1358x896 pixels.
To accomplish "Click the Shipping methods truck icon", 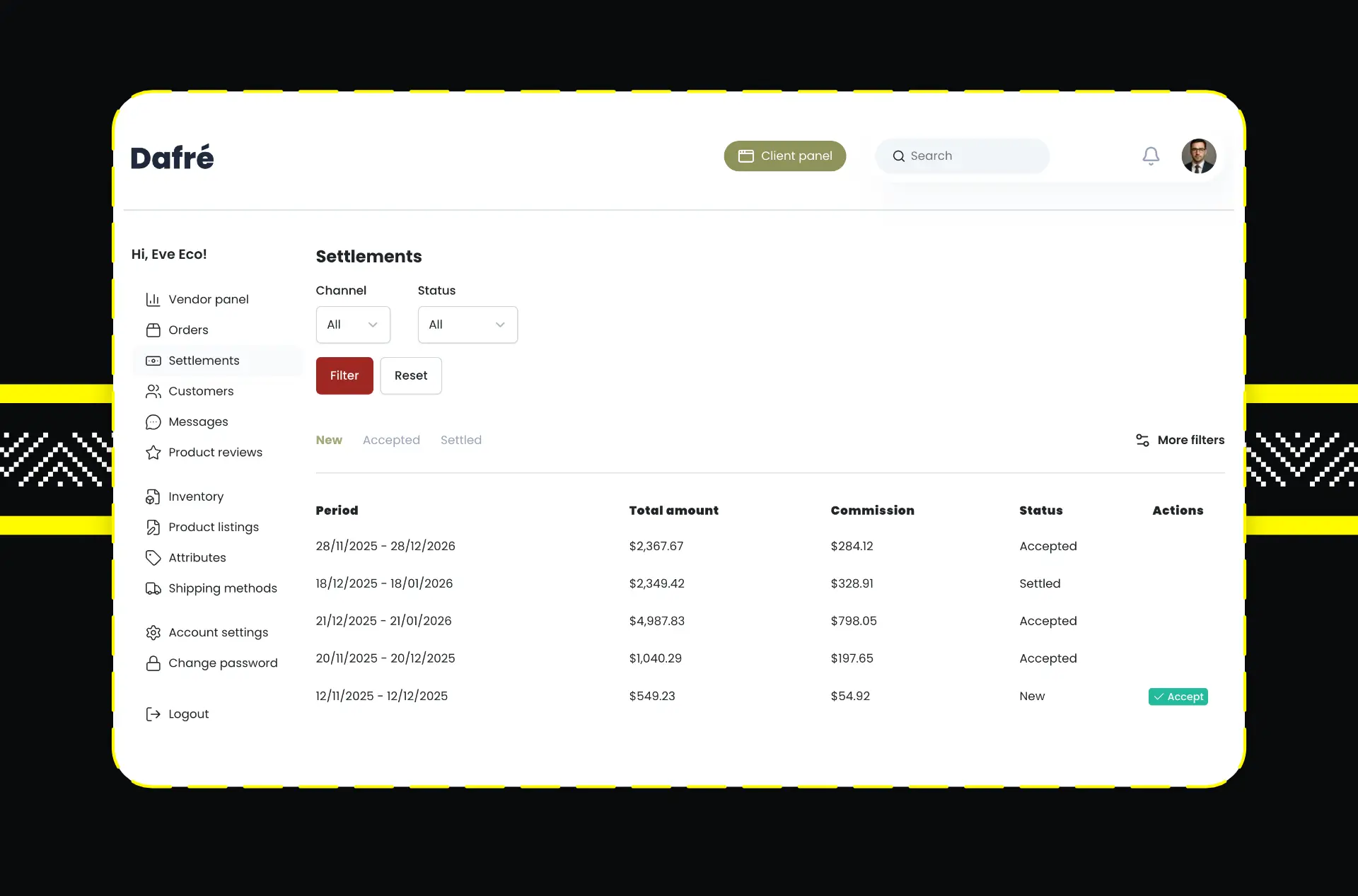I will point(153,588).
